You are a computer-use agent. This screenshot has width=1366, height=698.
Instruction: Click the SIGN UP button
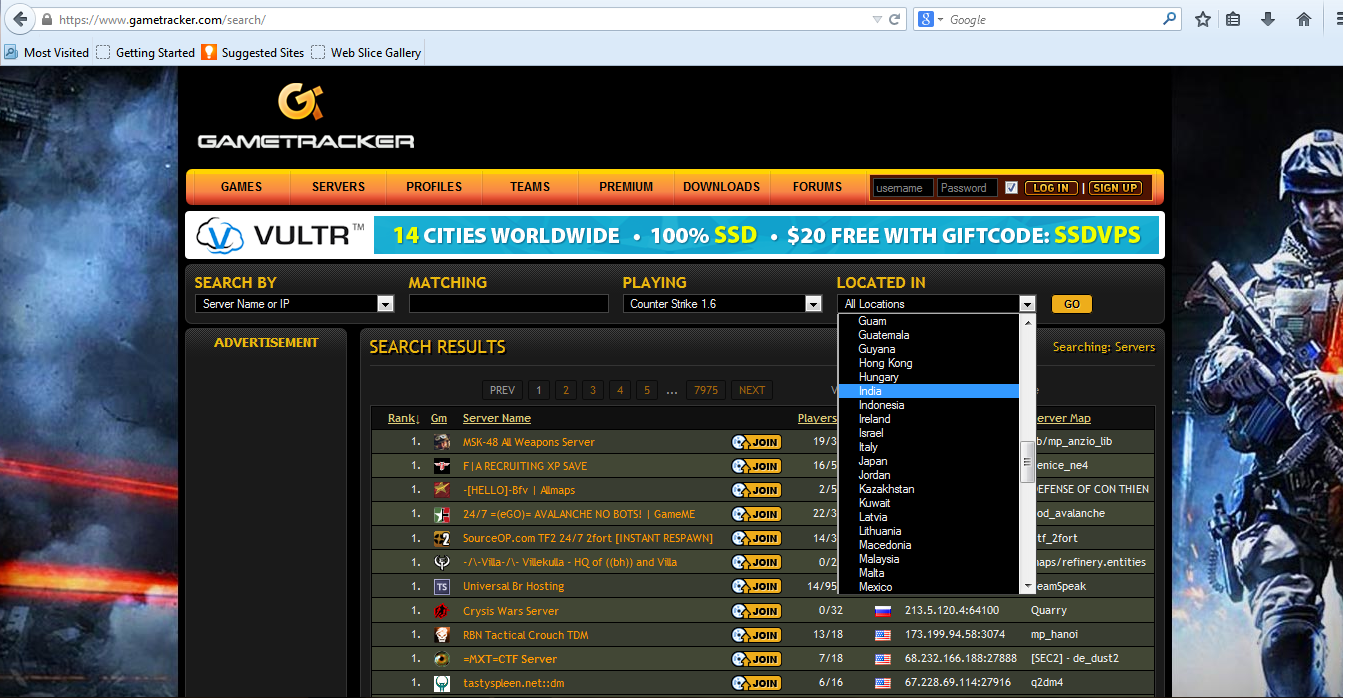(x=1115, y=188)
